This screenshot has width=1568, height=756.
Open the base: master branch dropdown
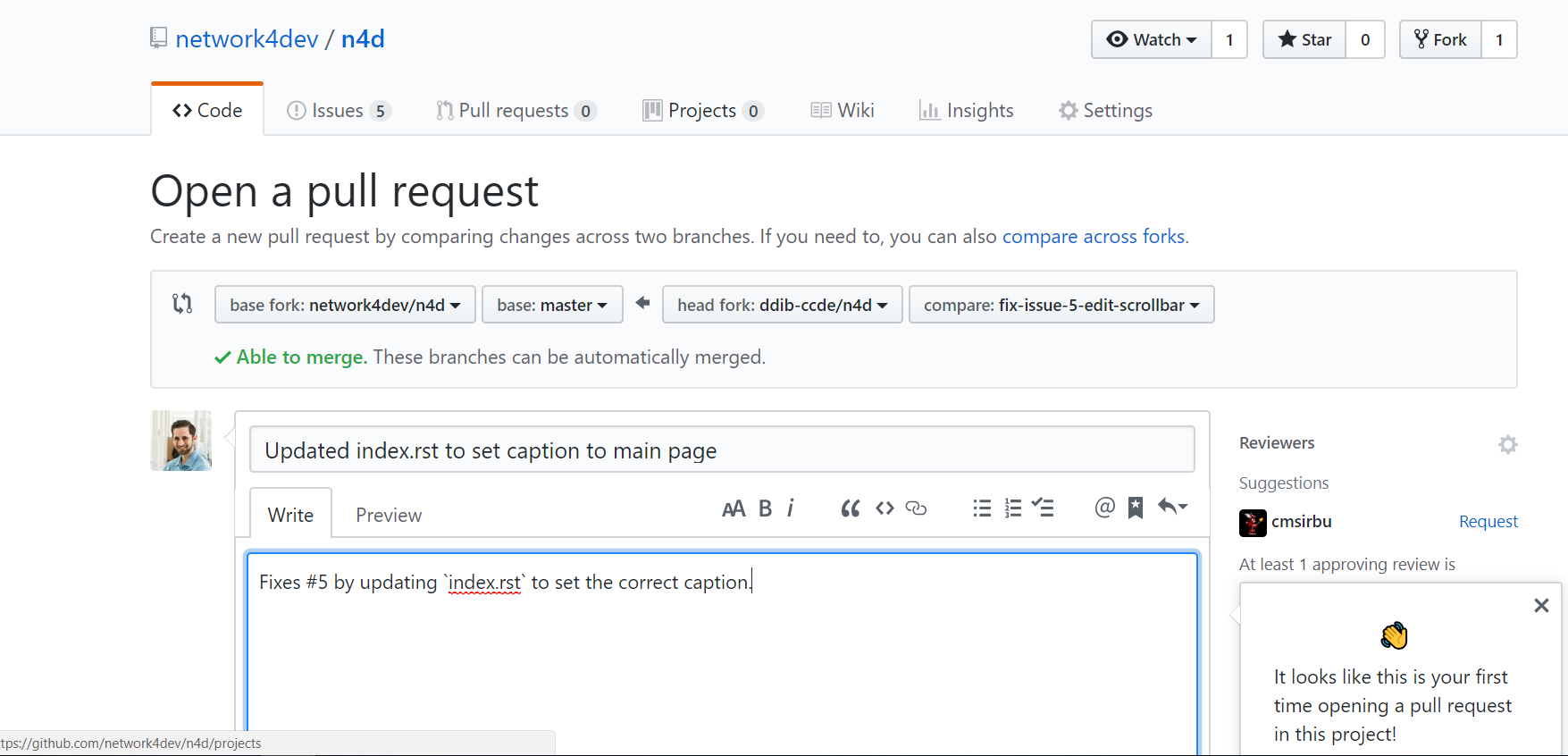tap(552, 305)
